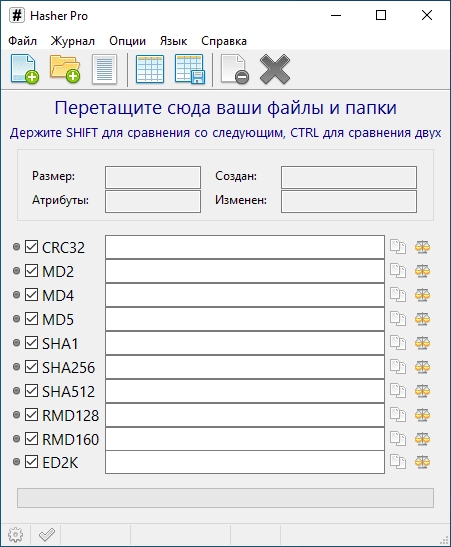Copy the ED2K hash value
This screenshot has height=547, width=451.
click(398, 462)
